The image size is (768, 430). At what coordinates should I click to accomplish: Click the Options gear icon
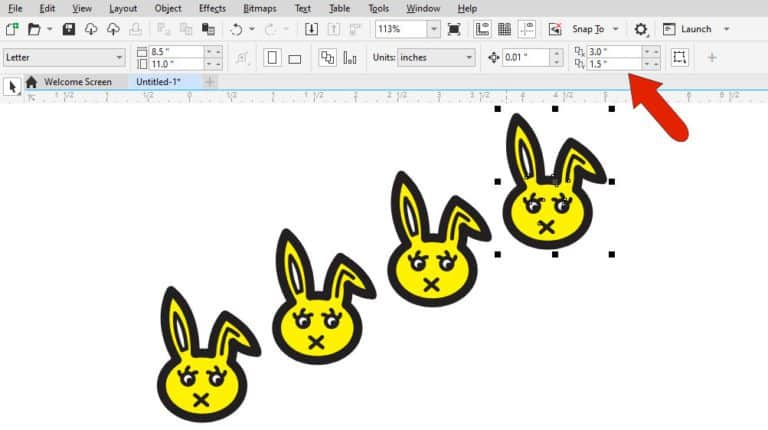point(641,29)
